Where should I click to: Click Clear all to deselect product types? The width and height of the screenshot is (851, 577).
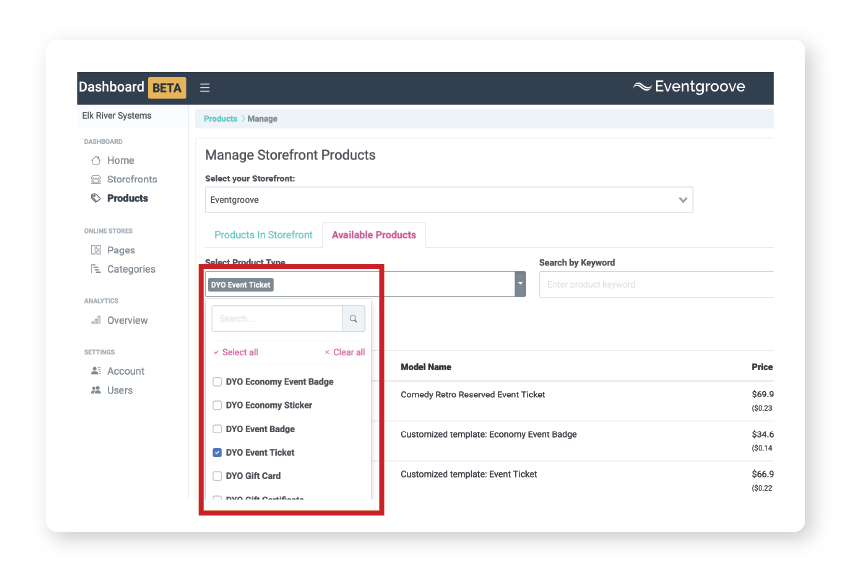click(x=345, y=352)
